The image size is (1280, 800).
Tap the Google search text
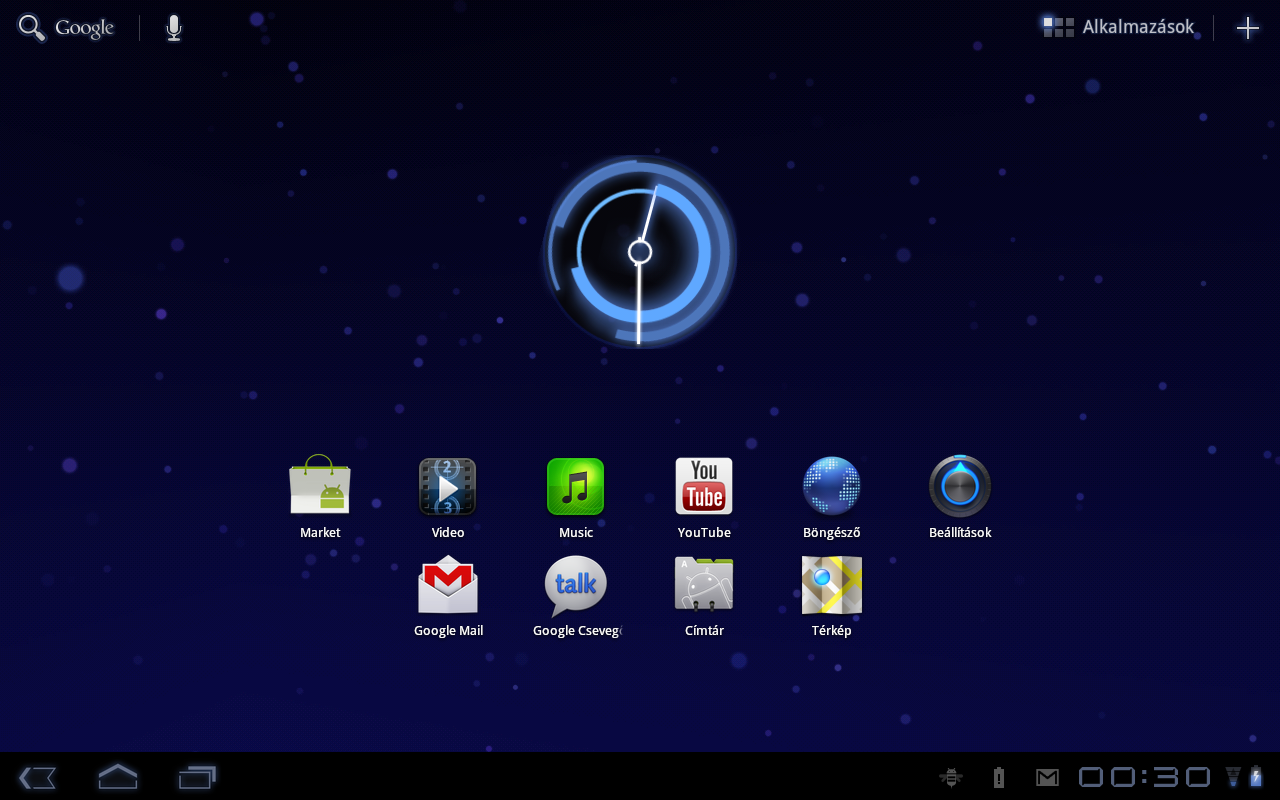[x=84, y=28]
